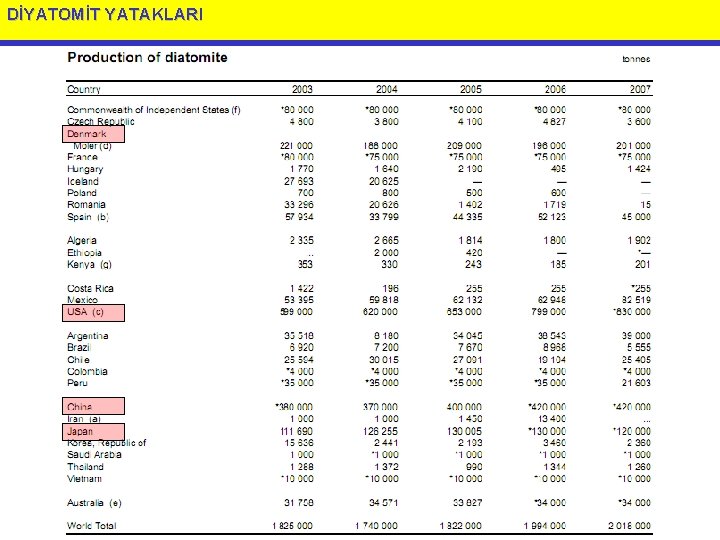Click Japan 2004 value 126 255
Image resolution: width=720 pixels, height=540 pixels.
381,431
